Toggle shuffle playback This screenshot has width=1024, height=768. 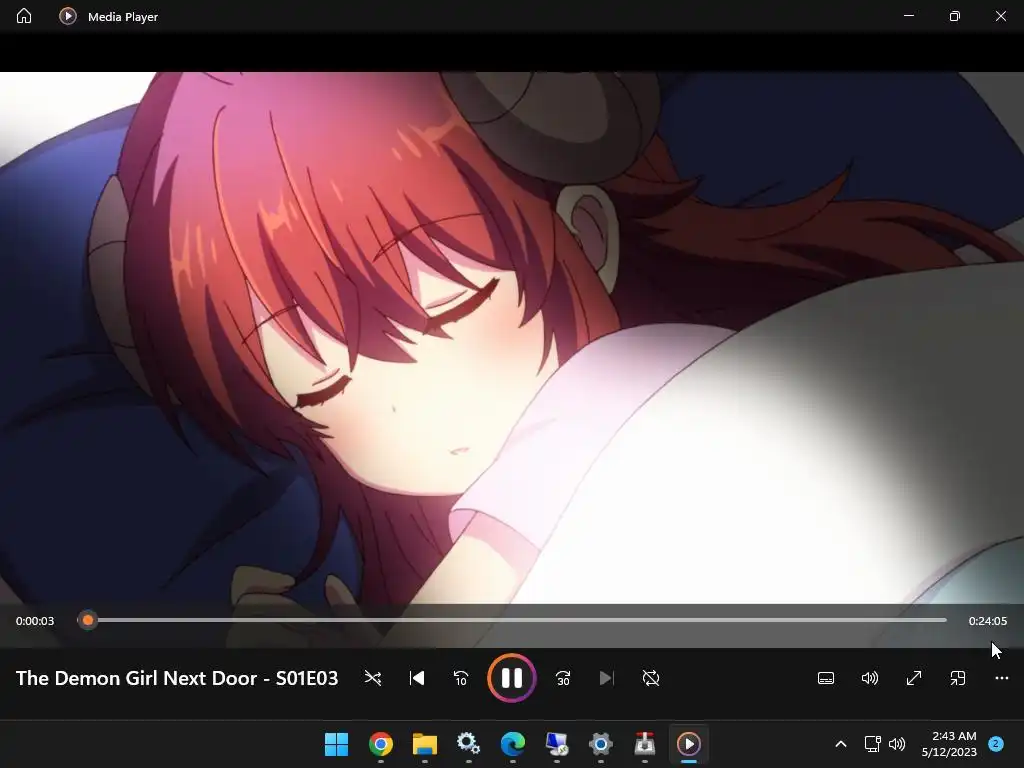coord(373,679)
